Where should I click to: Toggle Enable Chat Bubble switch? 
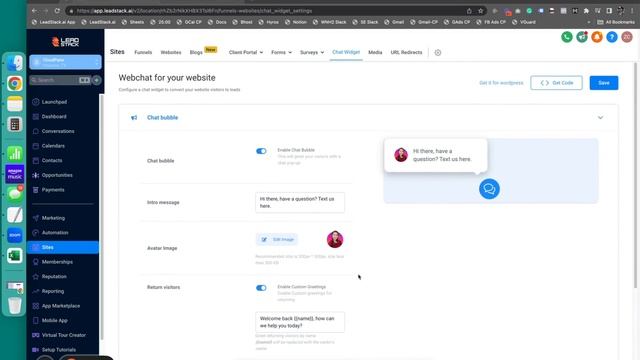pos(261,151)
